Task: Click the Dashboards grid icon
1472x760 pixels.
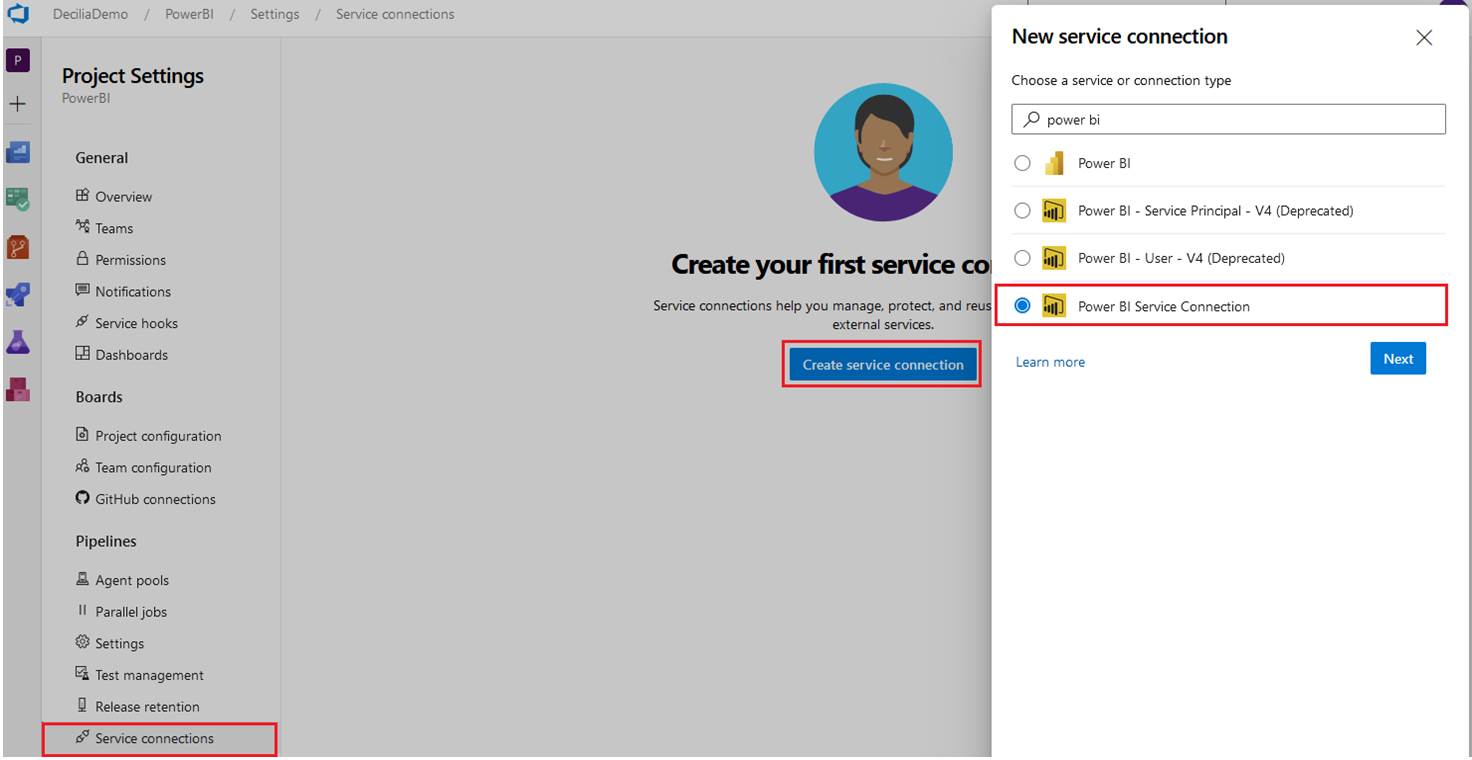Action: pos(83,353)
